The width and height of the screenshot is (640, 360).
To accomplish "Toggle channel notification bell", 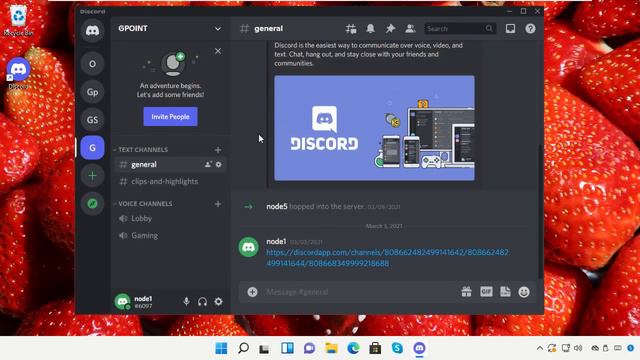I will 370,29.
